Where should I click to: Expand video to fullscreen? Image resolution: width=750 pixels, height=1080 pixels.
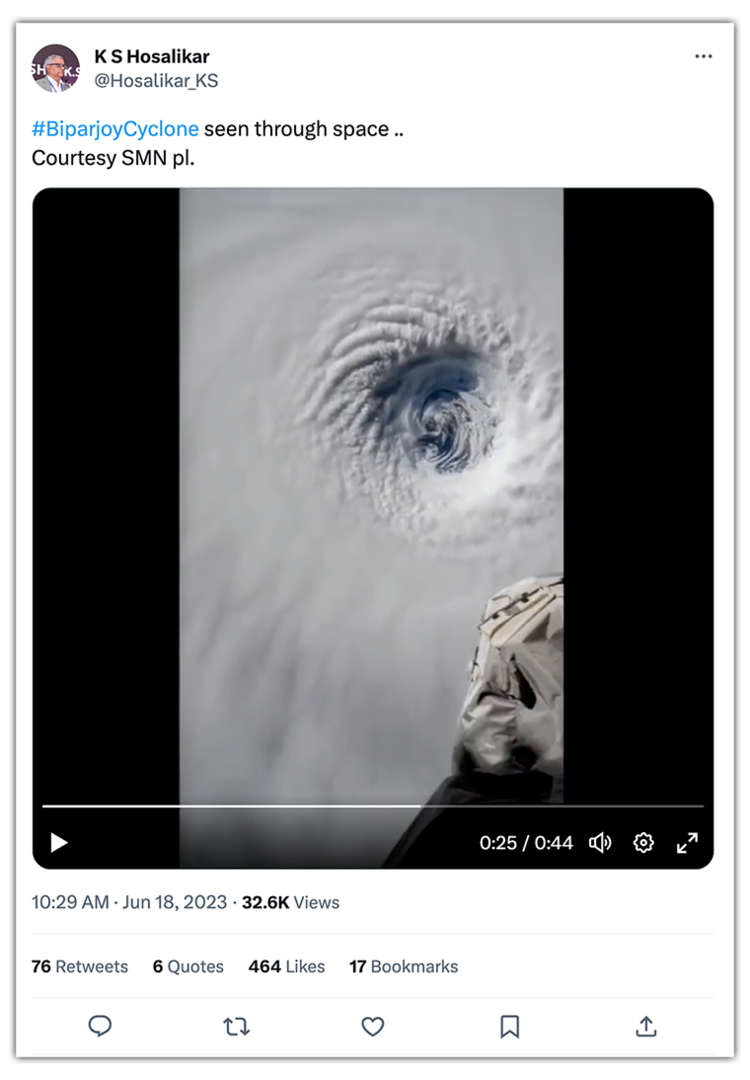[x=687, y=842]
